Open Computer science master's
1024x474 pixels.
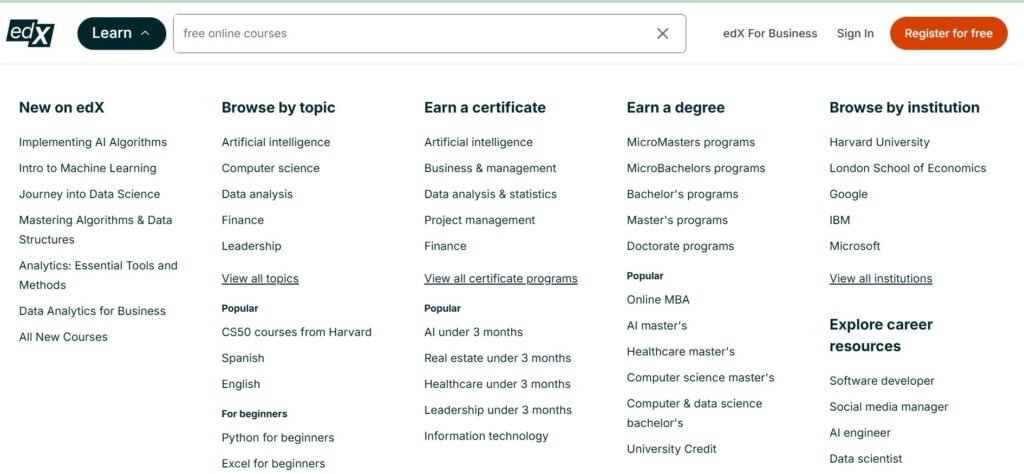coord(701,377)
